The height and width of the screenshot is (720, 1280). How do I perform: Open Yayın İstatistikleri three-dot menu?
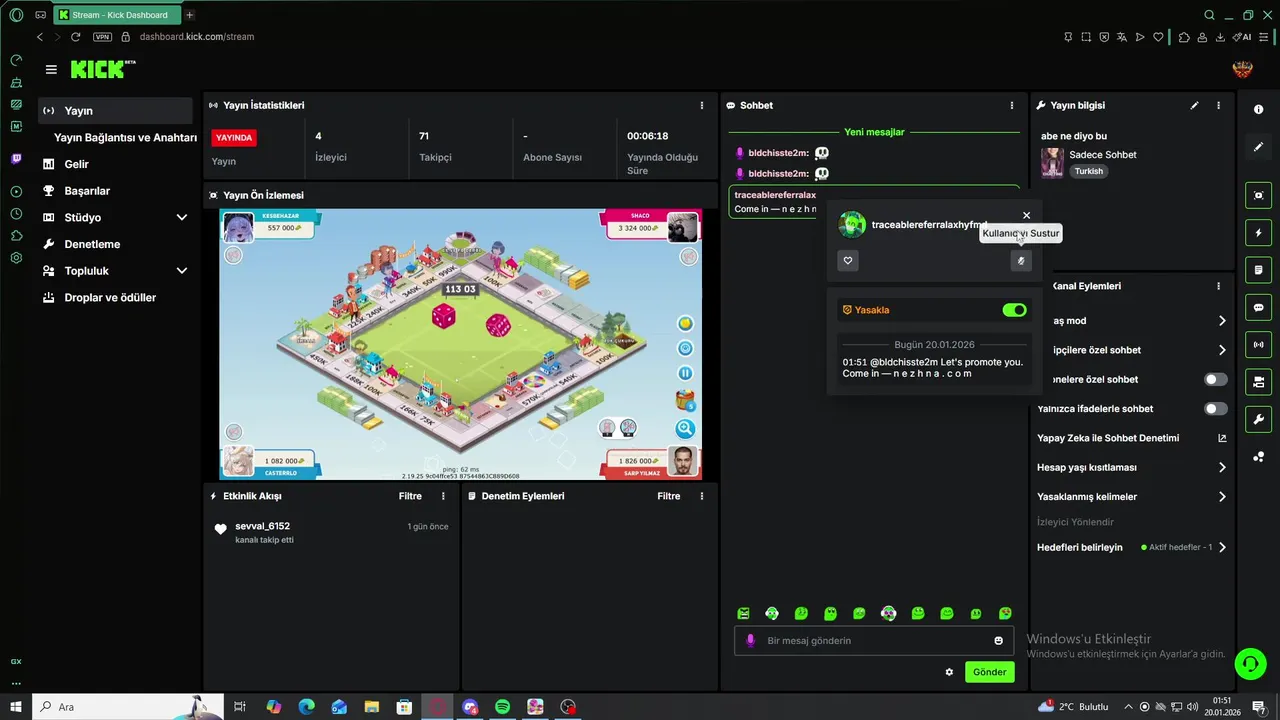(x=702, y=105)
